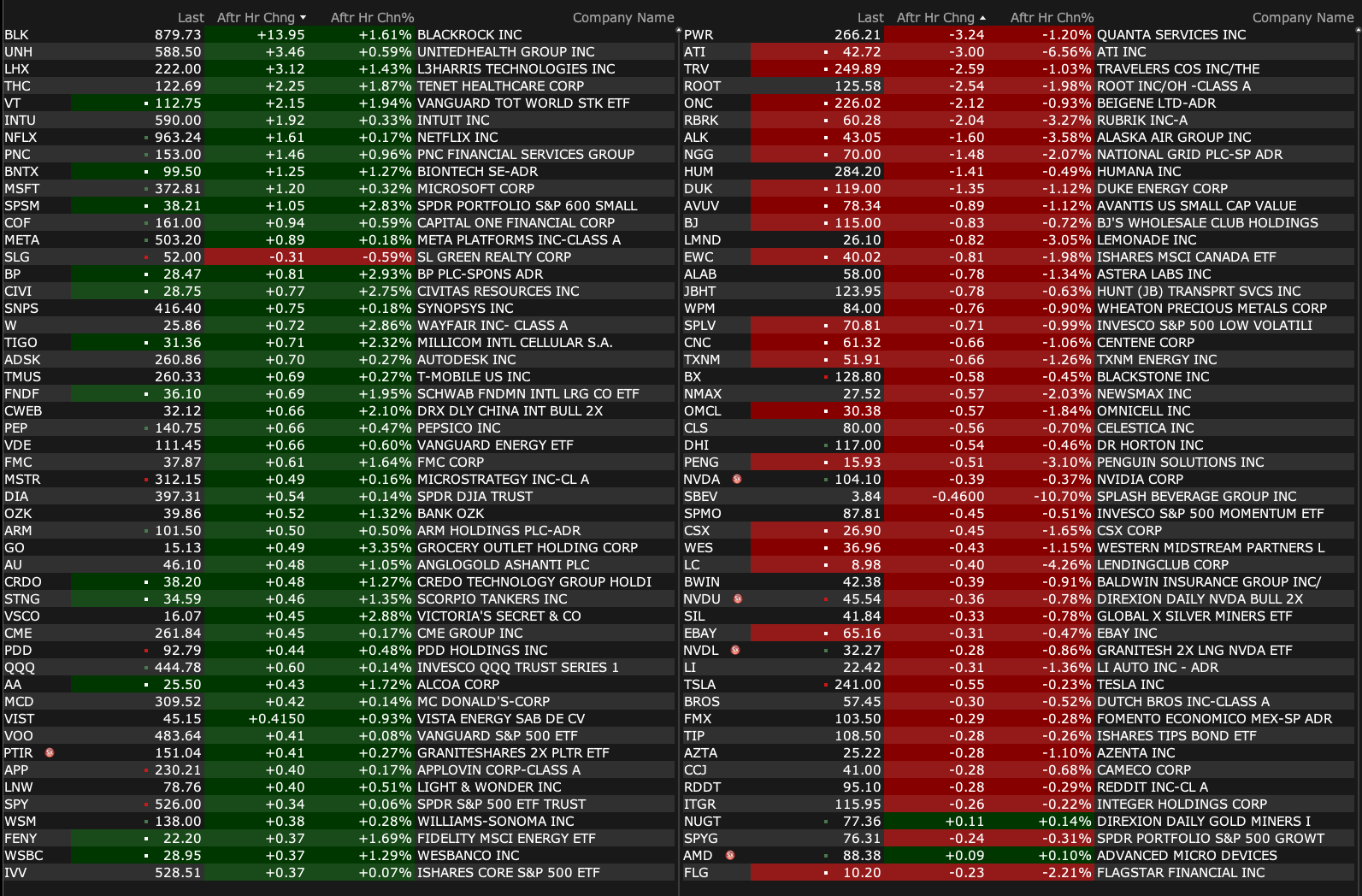Click descending sort arrow in gainers Aftr Hr Chng

point(303,18)
